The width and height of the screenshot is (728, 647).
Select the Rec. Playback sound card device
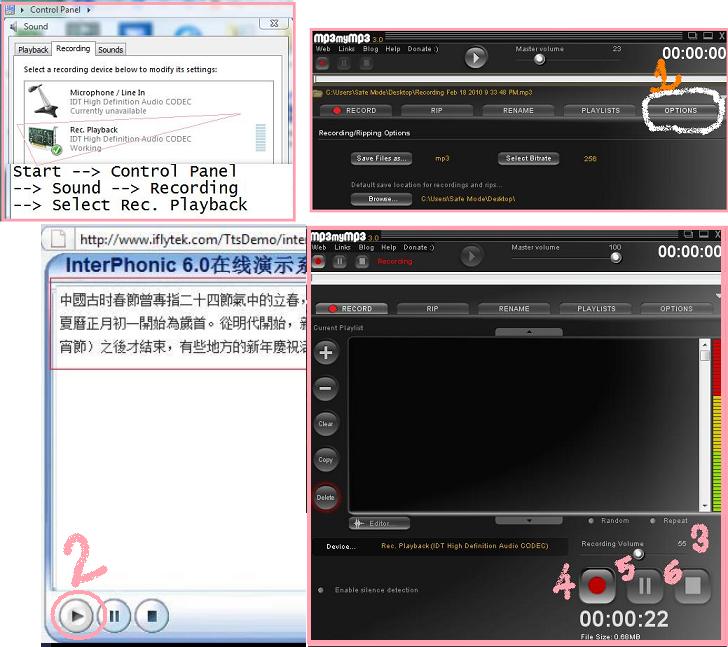[149, 139]
